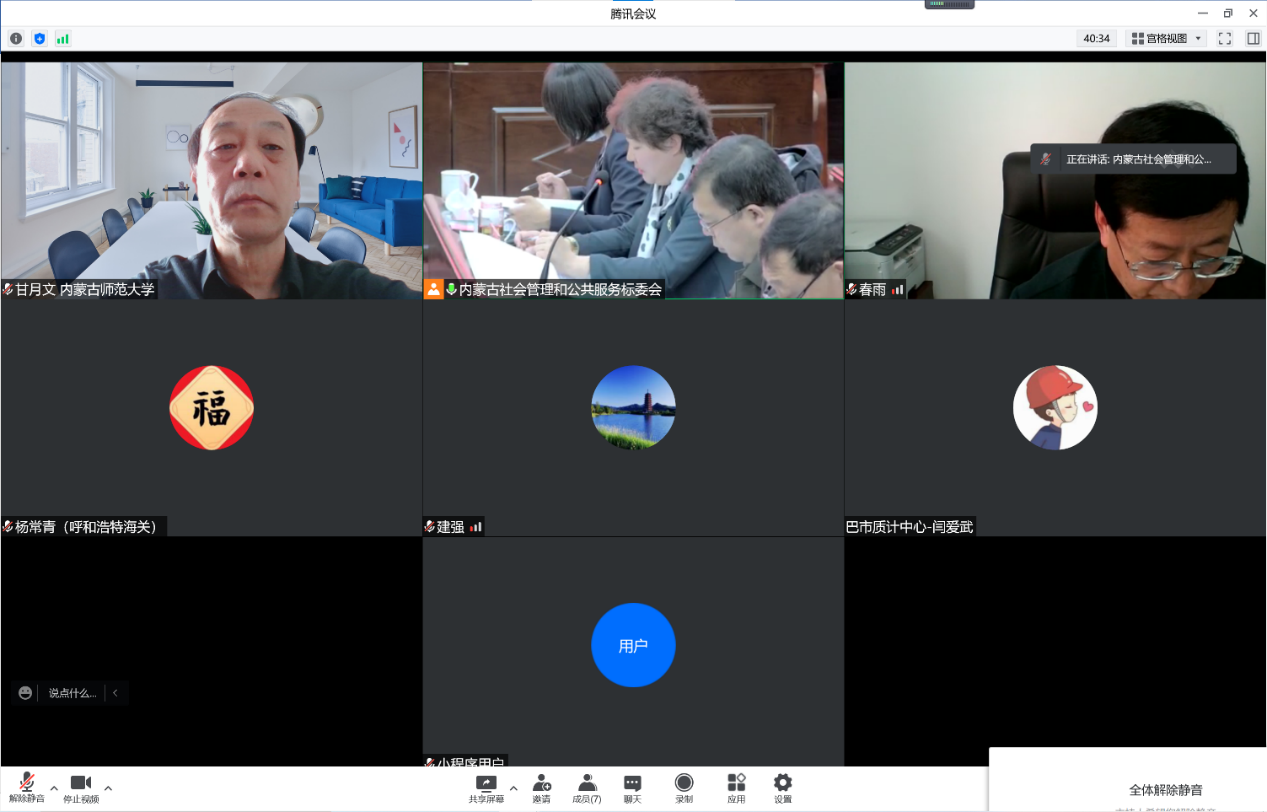The height and width of the screenshot is (812, 1267).
Task: Open the 聊天 chat panel
Action: [632, 787]
